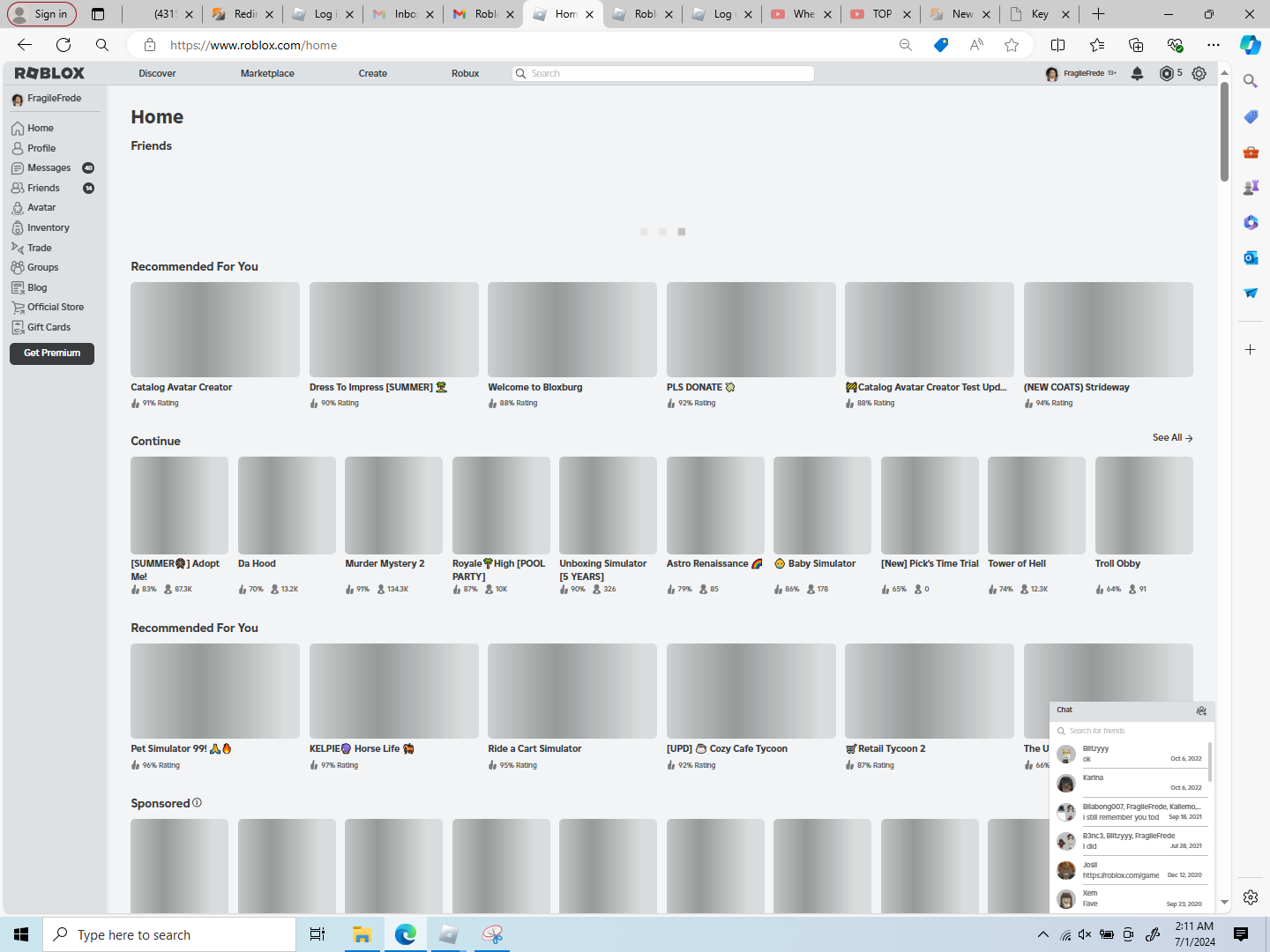Open Edge split screen button
This screenshot has height=952, width=1270.
(1058, 45)
